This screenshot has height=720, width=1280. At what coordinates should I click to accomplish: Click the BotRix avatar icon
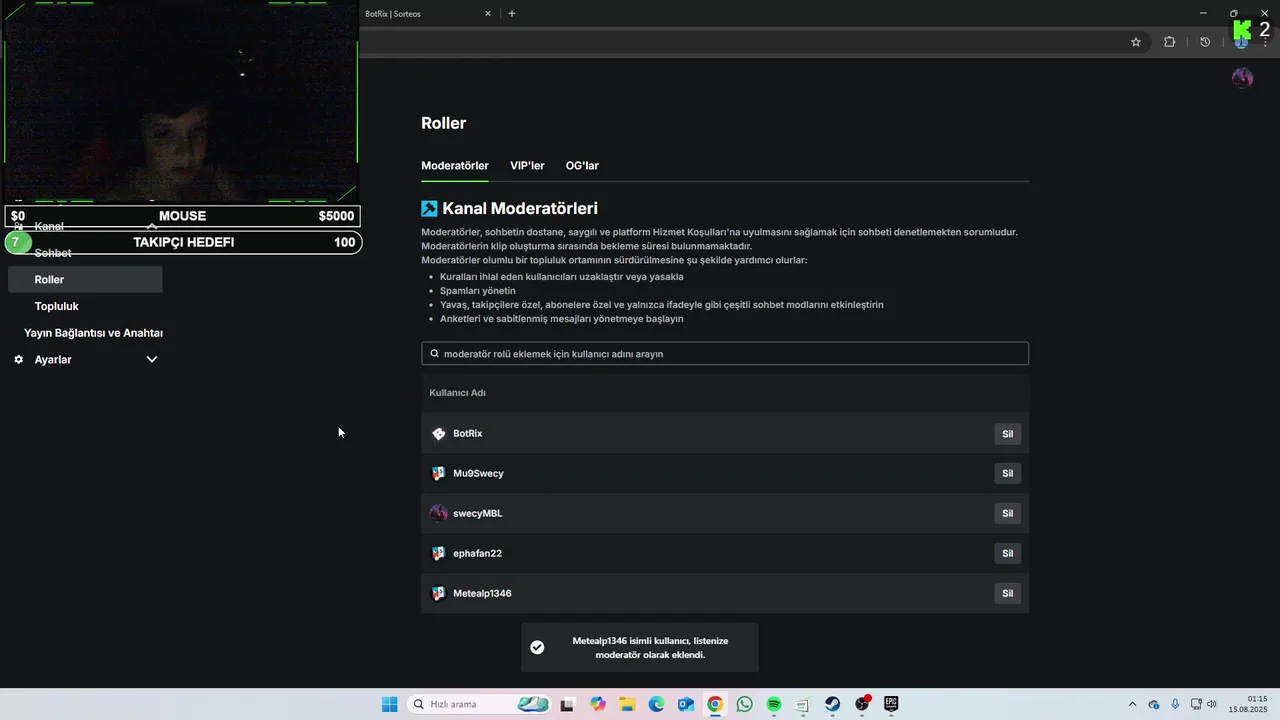click(x=438, y=434)
